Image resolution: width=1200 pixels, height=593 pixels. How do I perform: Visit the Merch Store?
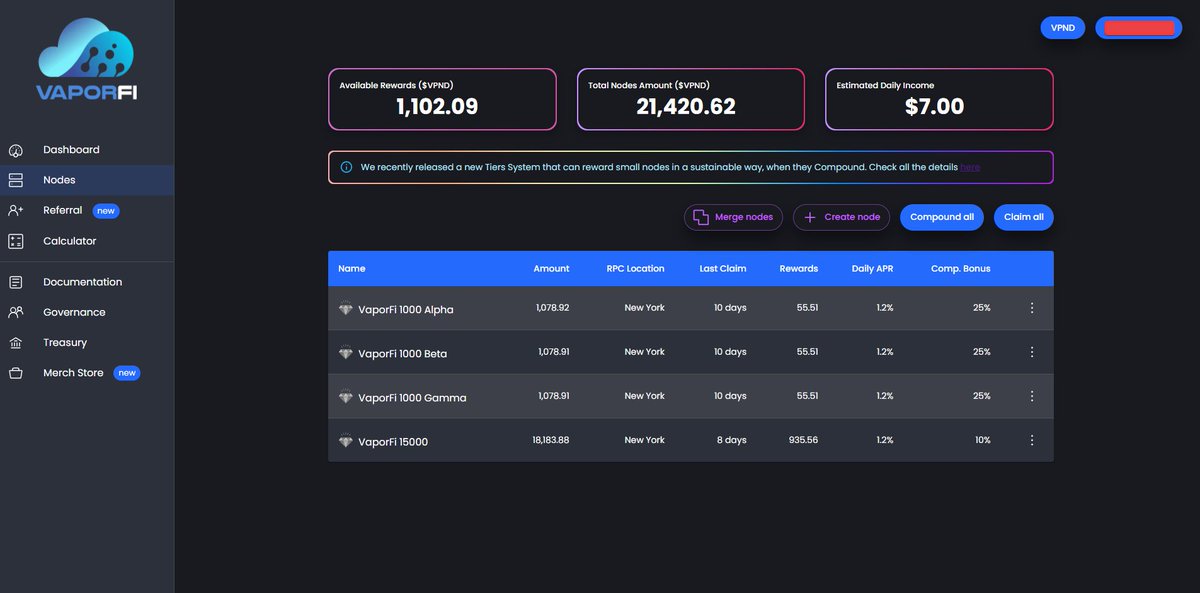tap(87, 373)
